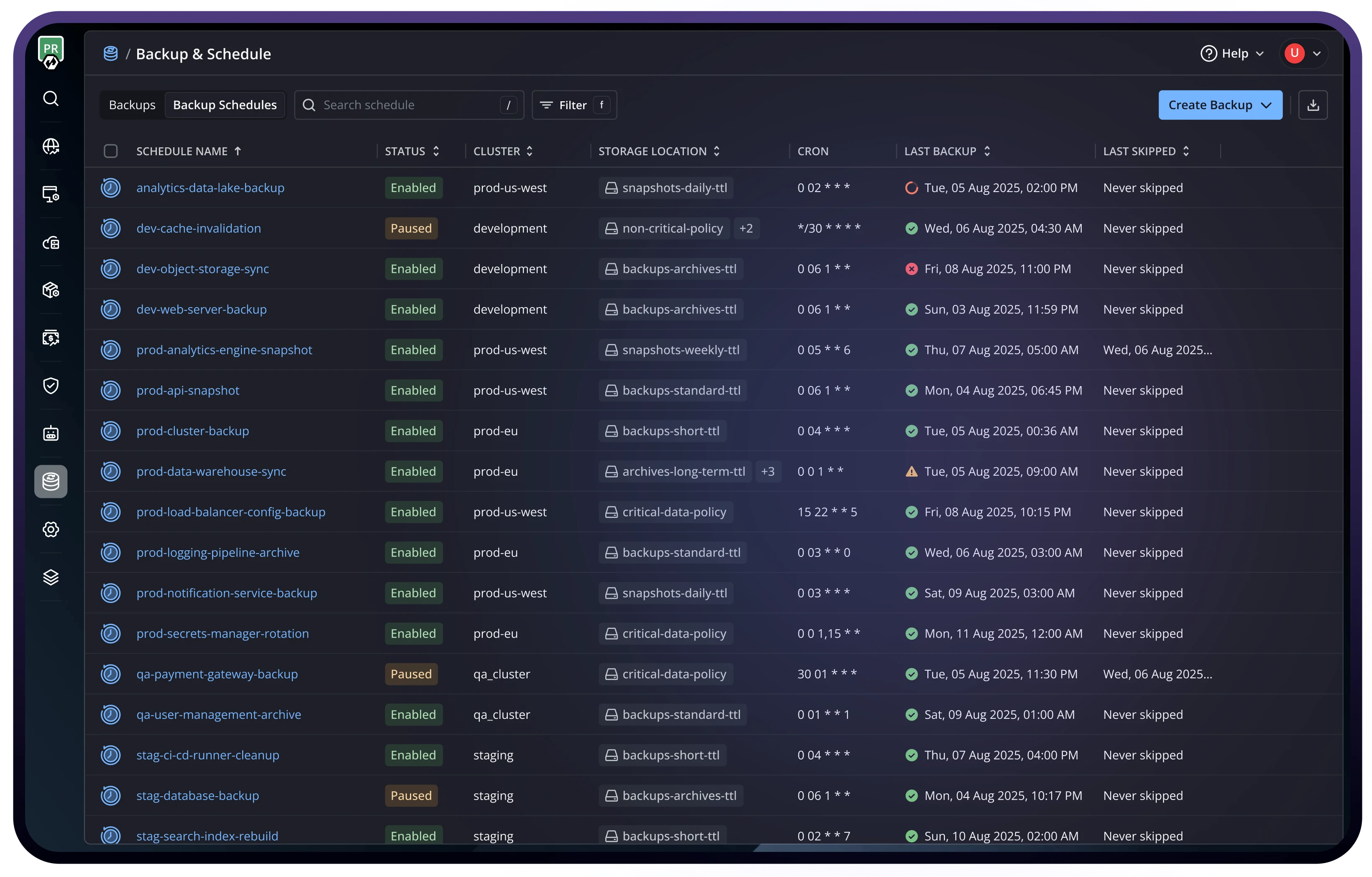Open the Help dropdown menu

1233,54
